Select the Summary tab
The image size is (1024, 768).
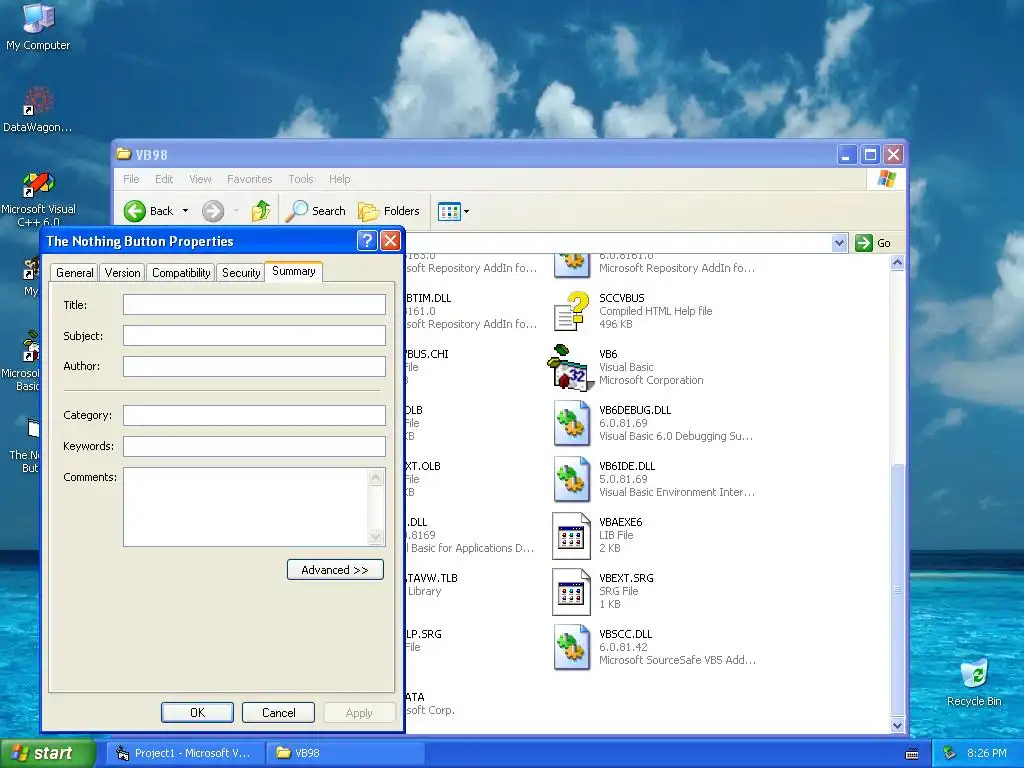click(x=293, y=271)
